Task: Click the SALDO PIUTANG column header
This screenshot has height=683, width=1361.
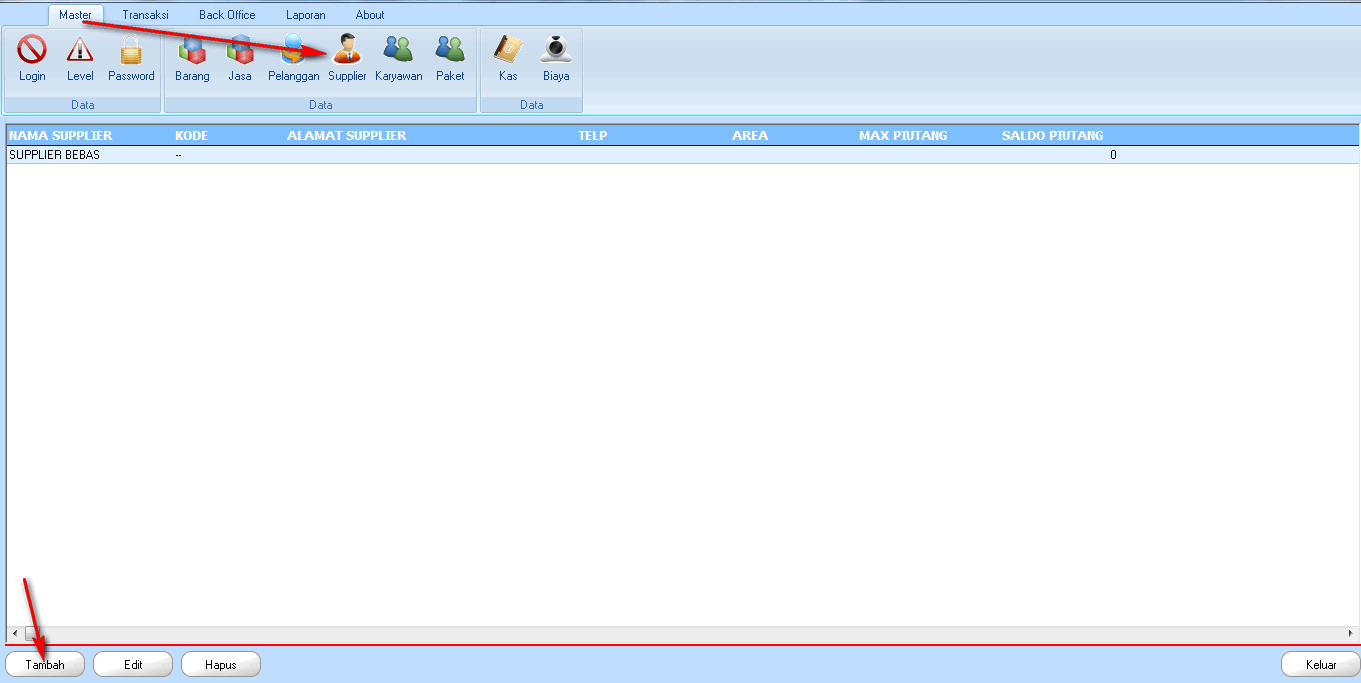Action: [1053, 135]
